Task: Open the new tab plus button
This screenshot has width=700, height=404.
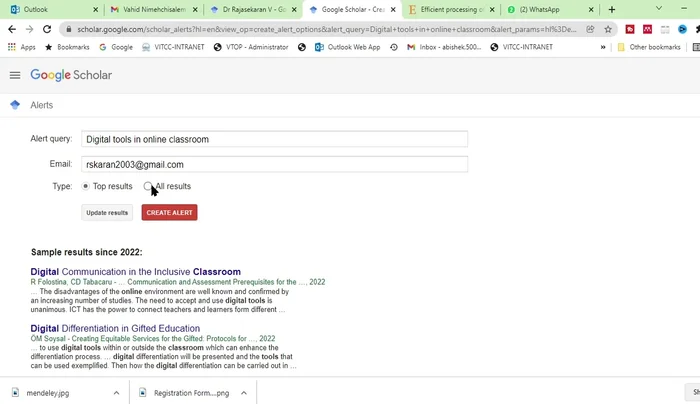Action: [612, 9]
